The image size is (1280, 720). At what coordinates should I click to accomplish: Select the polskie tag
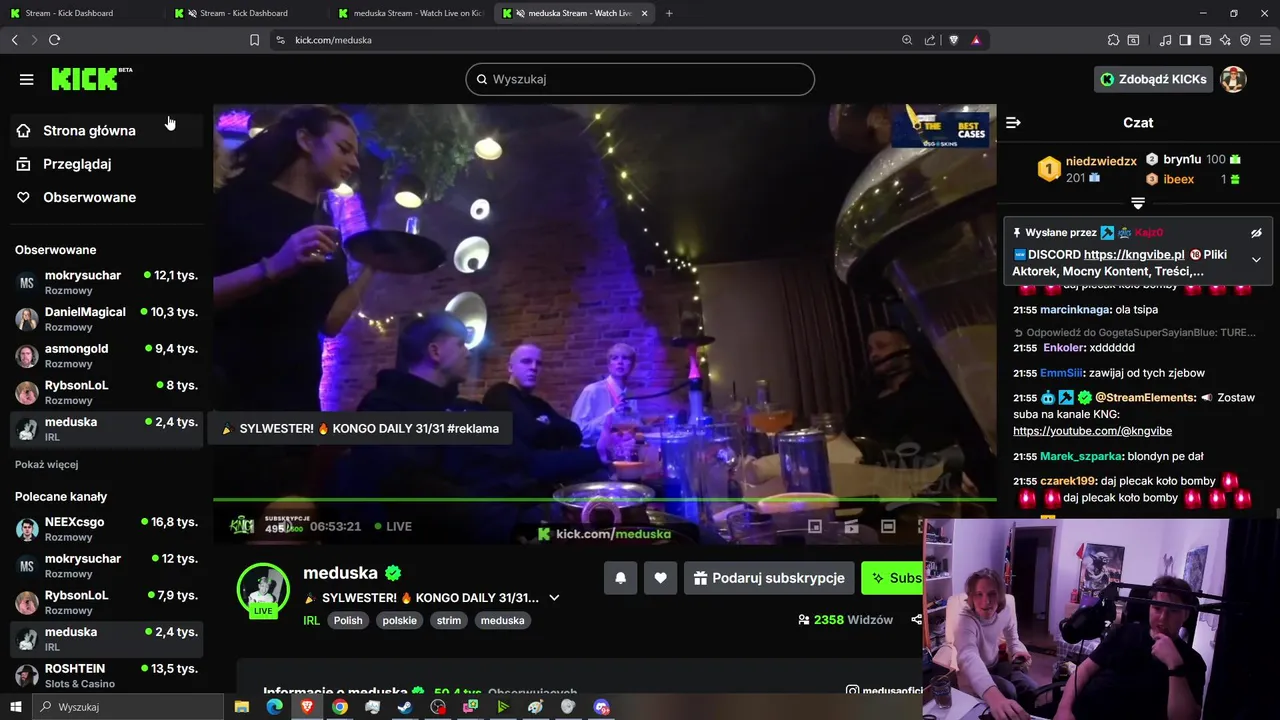399,620
